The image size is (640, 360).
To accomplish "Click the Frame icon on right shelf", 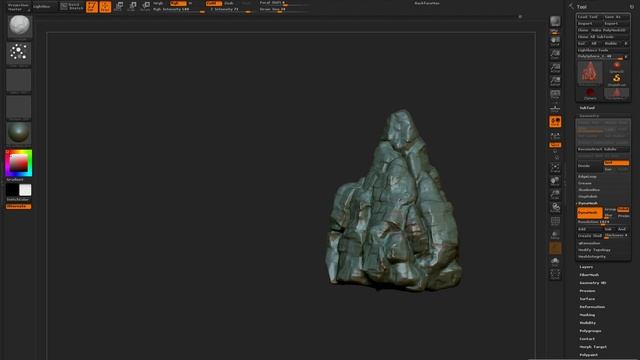I will [555, 168].
